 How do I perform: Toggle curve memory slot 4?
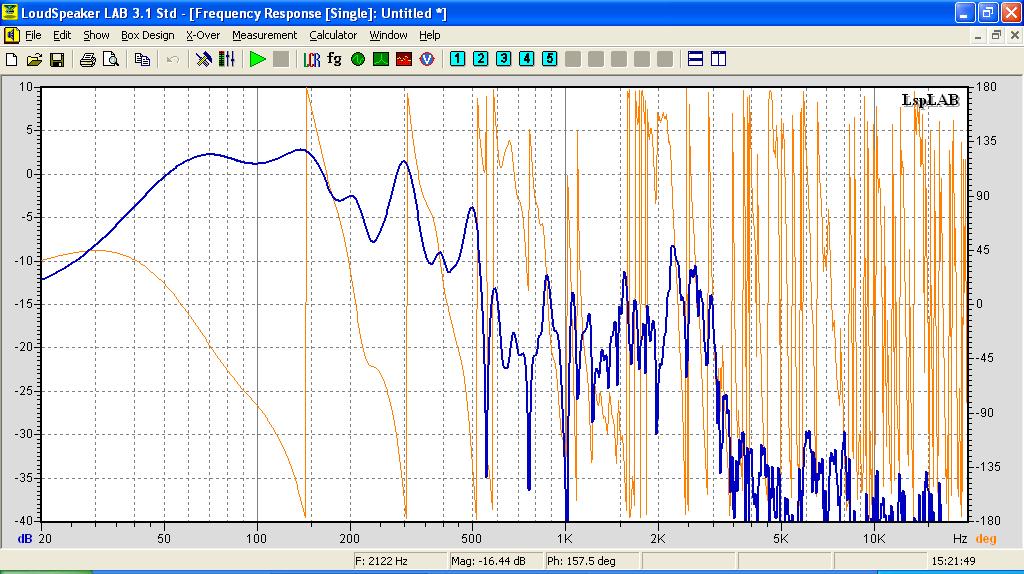(x=526, y=59)
